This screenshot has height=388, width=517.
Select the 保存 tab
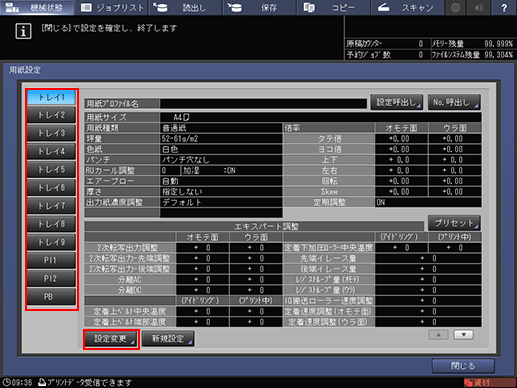(x=259, y=7)
